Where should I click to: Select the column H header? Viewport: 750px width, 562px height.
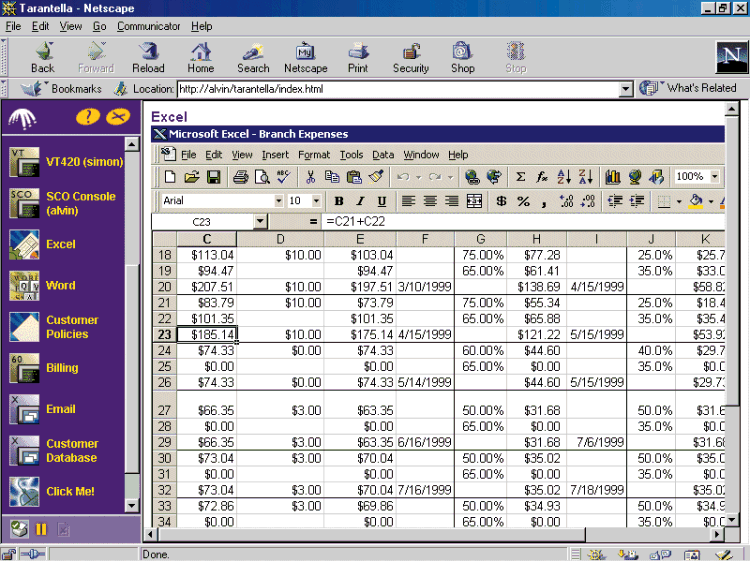coord(537,239)
